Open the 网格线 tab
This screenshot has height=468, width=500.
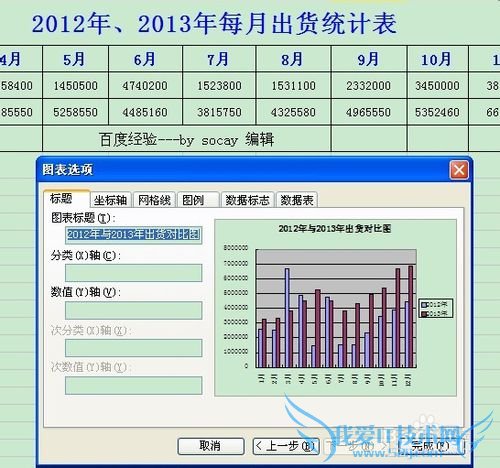(x=154, y=200)
